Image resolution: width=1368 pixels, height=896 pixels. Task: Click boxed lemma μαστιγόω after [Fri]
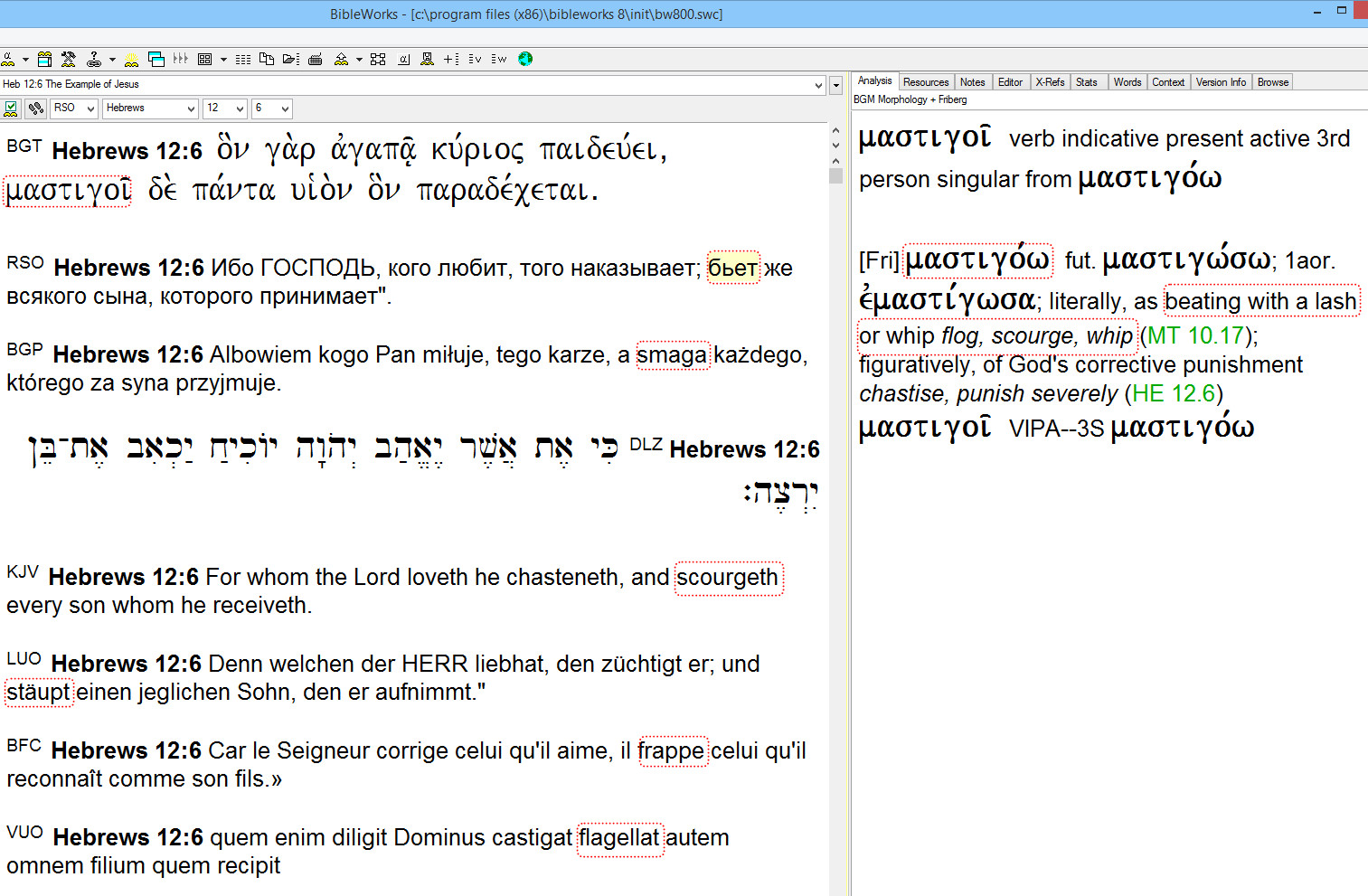click(977, 260)
